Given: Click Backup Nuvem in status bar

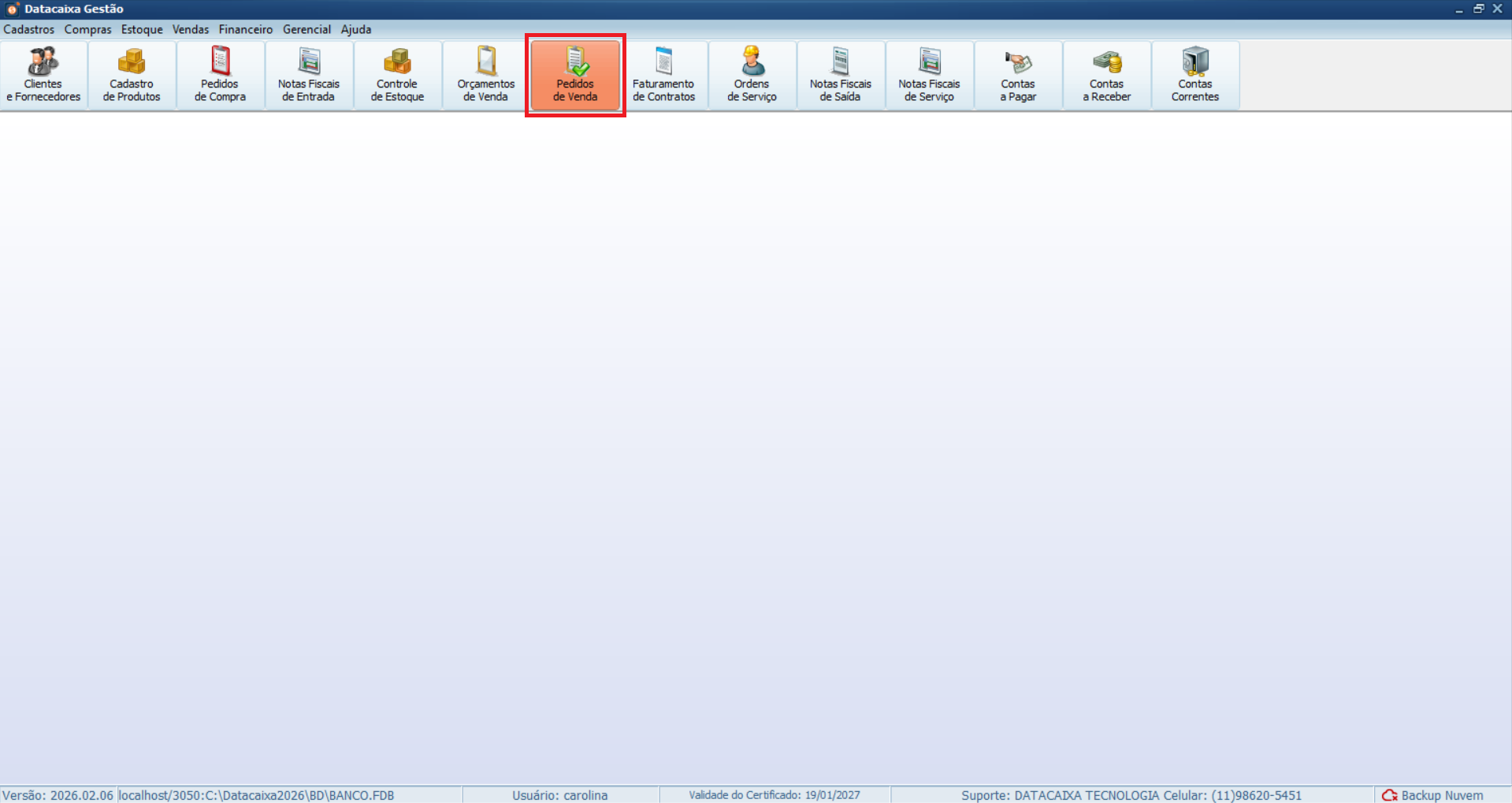Looking at the screenshot, I should coord(1433,795).
